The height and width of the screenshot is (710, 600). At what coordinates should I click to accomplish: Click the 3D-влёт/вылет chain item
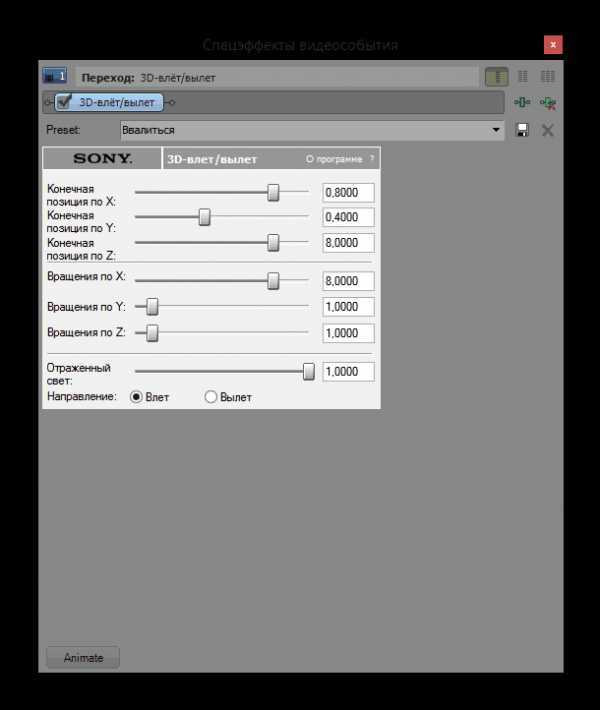pyautogui.click(x=109, y=102)
